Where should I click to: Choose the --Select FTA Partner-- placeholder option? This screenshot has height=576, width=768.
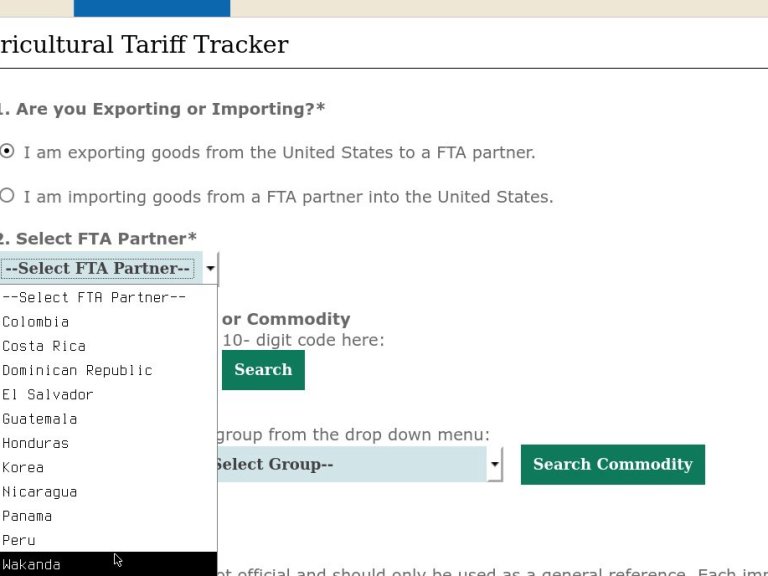94,298
